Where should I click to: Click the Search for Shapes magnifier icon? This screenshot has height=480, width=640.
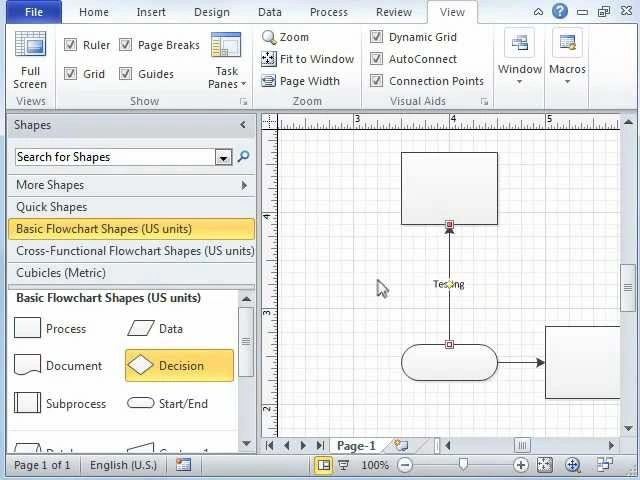(x=243, y=157)
